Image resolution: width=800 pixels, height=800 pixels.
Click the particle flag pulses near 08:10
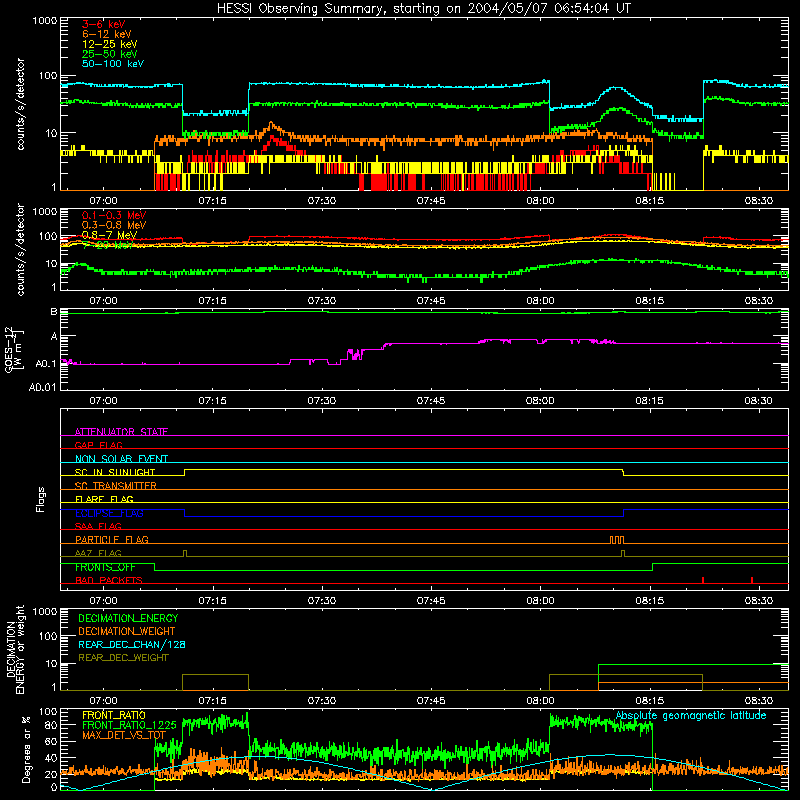click(616, 540)
